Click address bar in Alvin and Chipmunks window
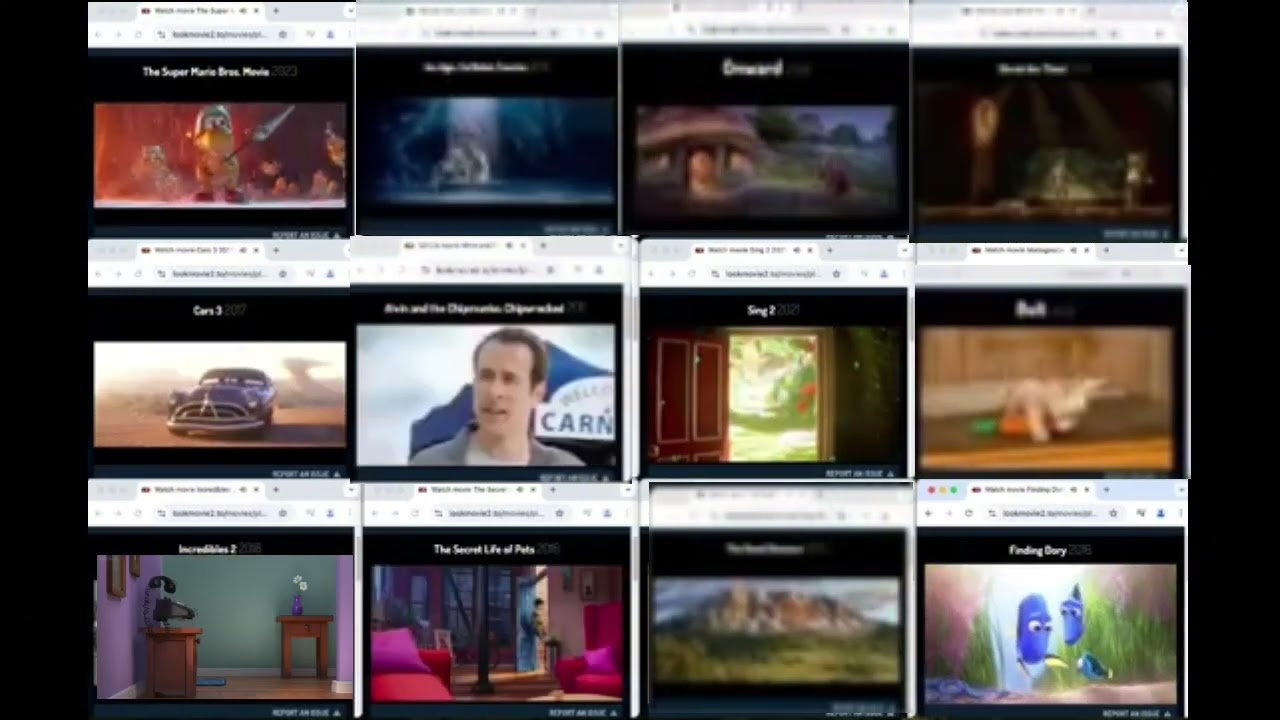Screen dimensions: 1280x720 pos(487,270)
